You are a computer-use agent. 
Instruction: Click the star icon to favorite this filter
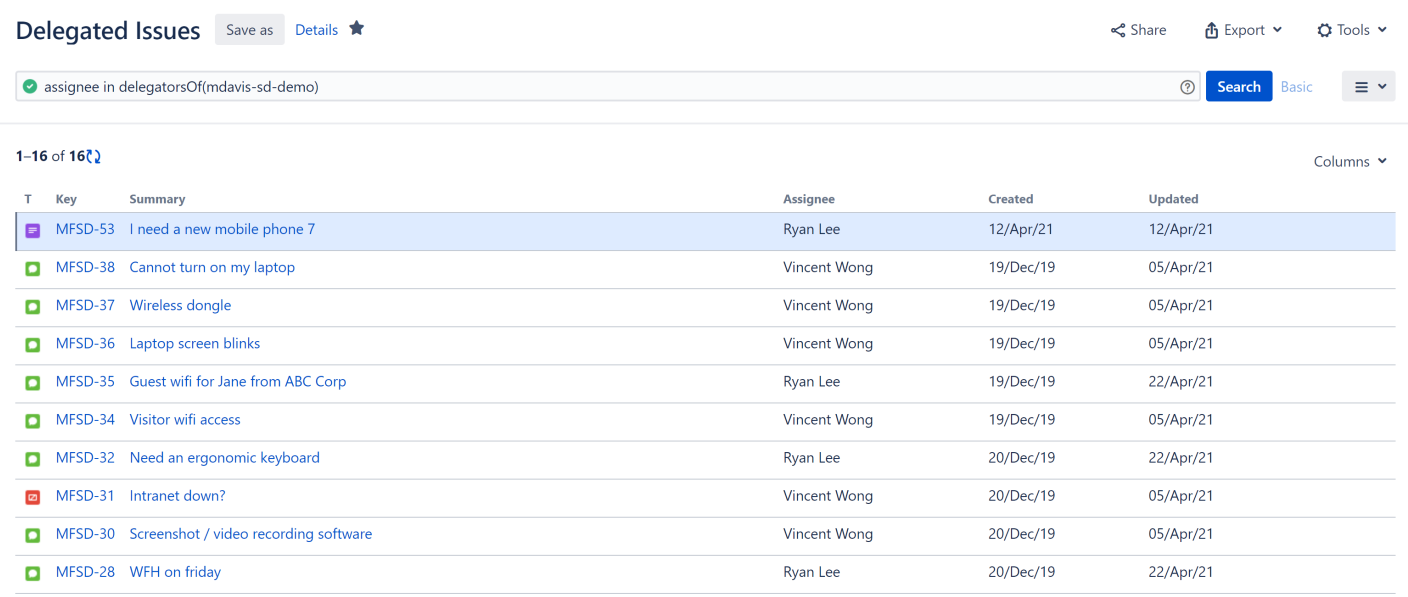coord(357,29)
